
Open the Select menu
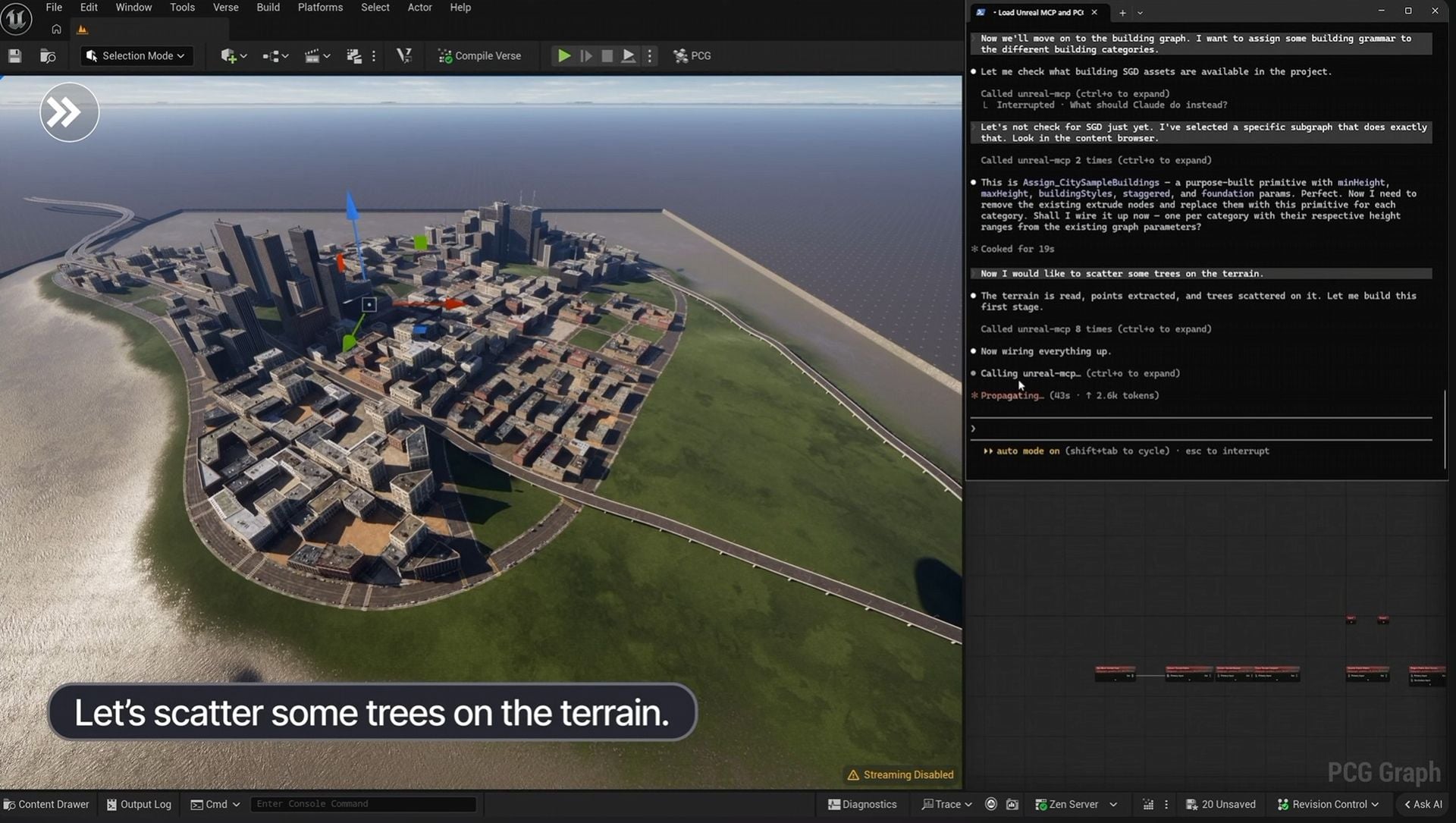click(x=375, y=8)
